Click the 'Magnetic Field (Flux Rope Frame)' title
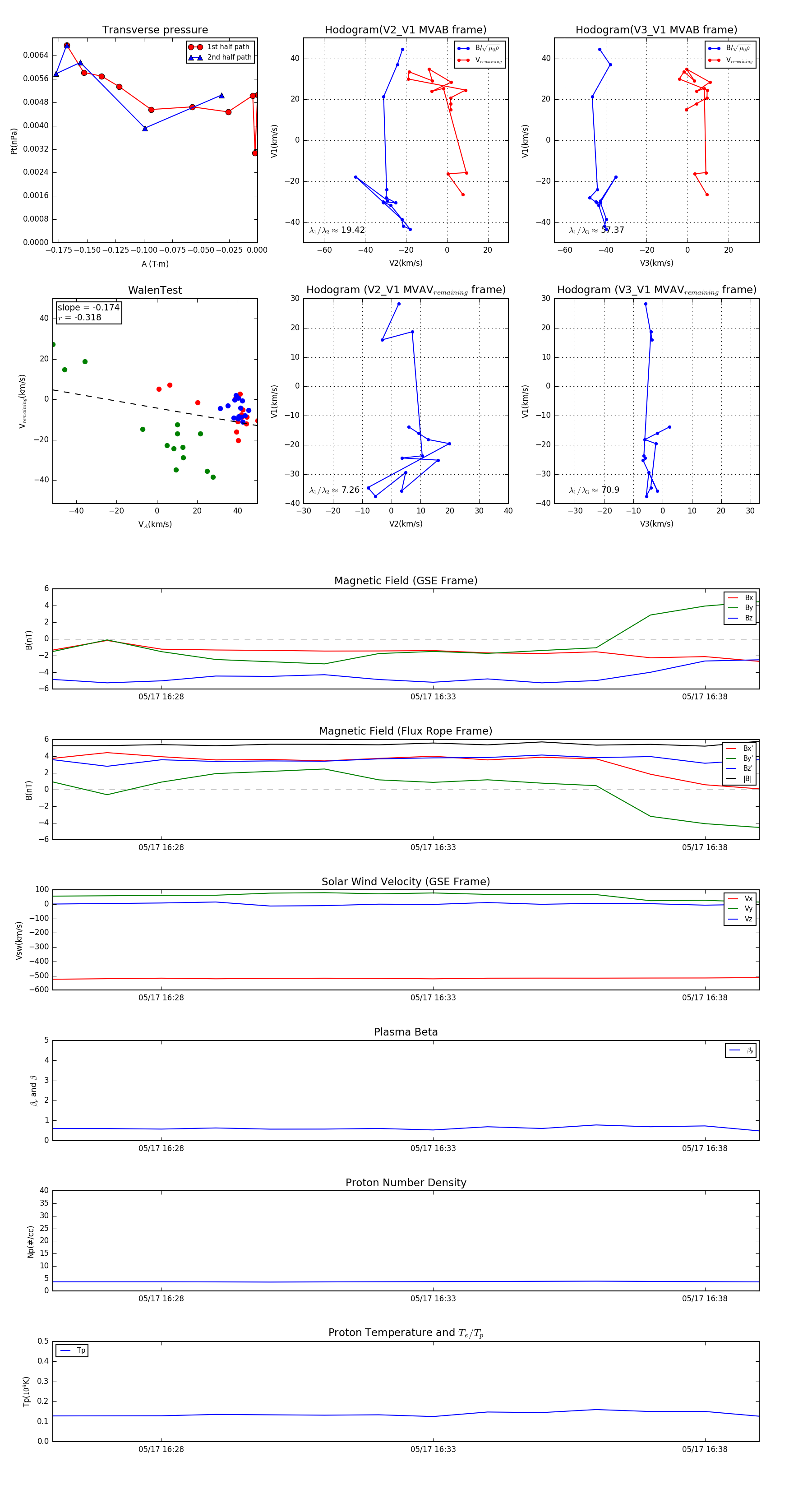The height and width of the screenshot is (1489, 812). (406, 731)
